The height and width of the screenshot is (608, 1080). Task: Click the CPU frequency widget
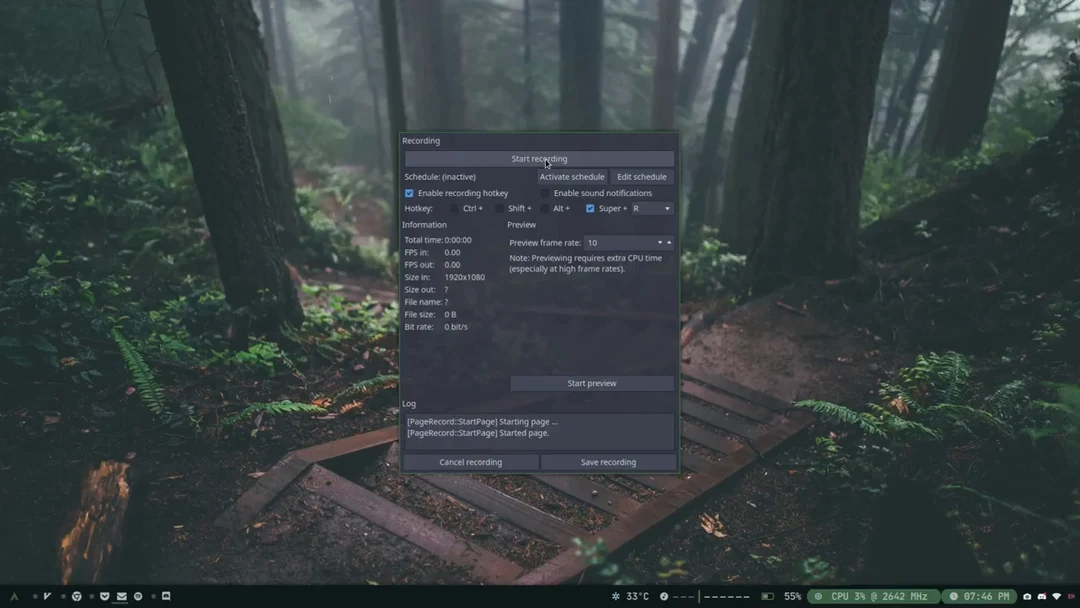872,596
